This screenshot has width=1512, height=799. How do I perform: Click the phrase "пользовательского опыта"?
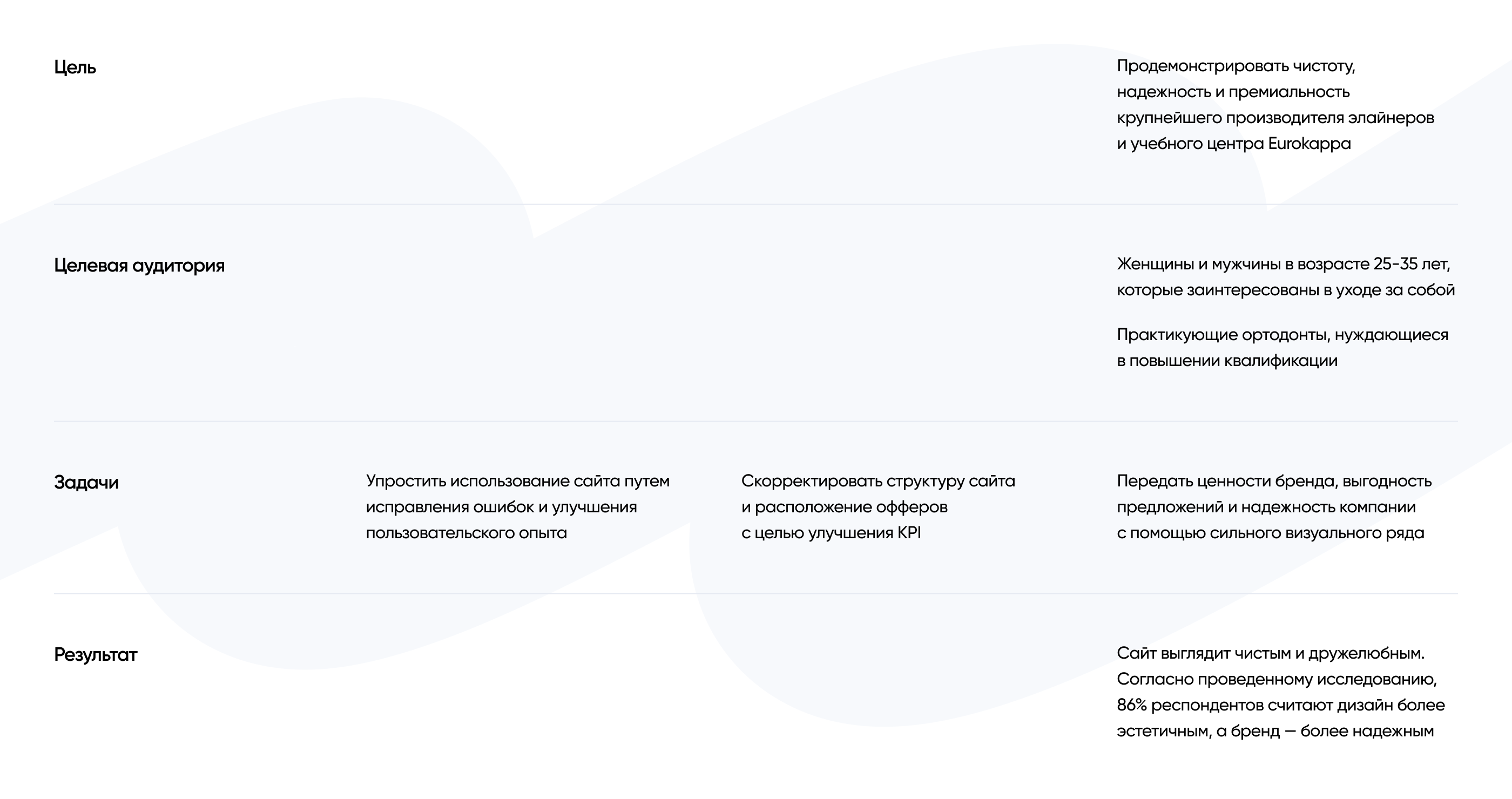click(x=466, y=533)
